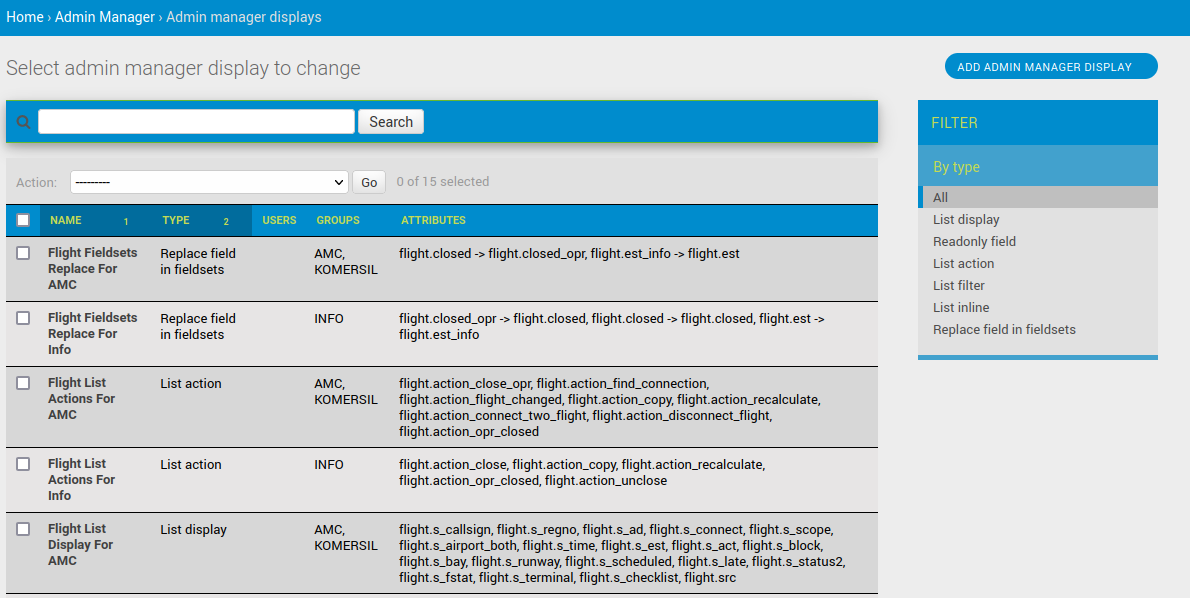Check Flight Fieldsets Replace For AMC row
The height and width of the screenshot is (598, 1190).
click(23, 254)
